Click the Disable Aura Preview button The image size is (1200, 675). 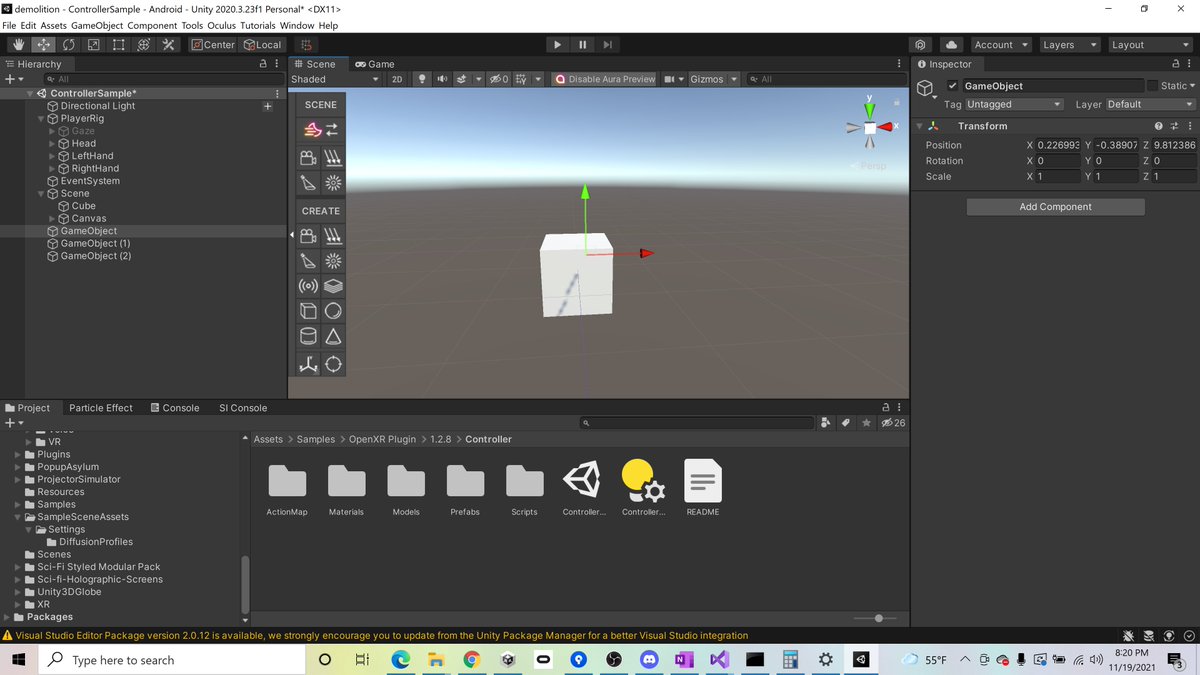(604, 79)
